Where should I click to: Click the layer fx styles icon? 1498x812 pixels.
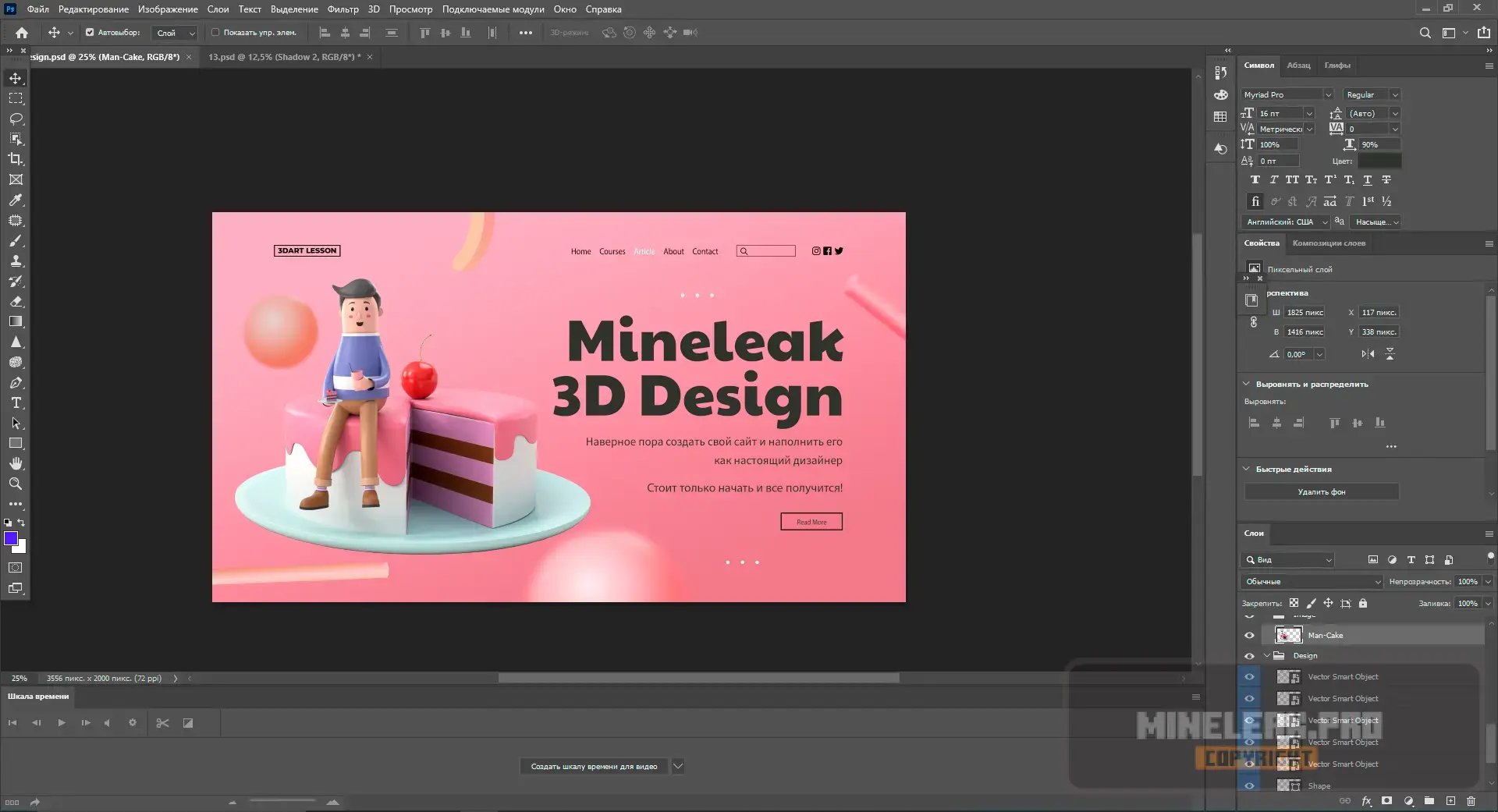point(1366,801)
